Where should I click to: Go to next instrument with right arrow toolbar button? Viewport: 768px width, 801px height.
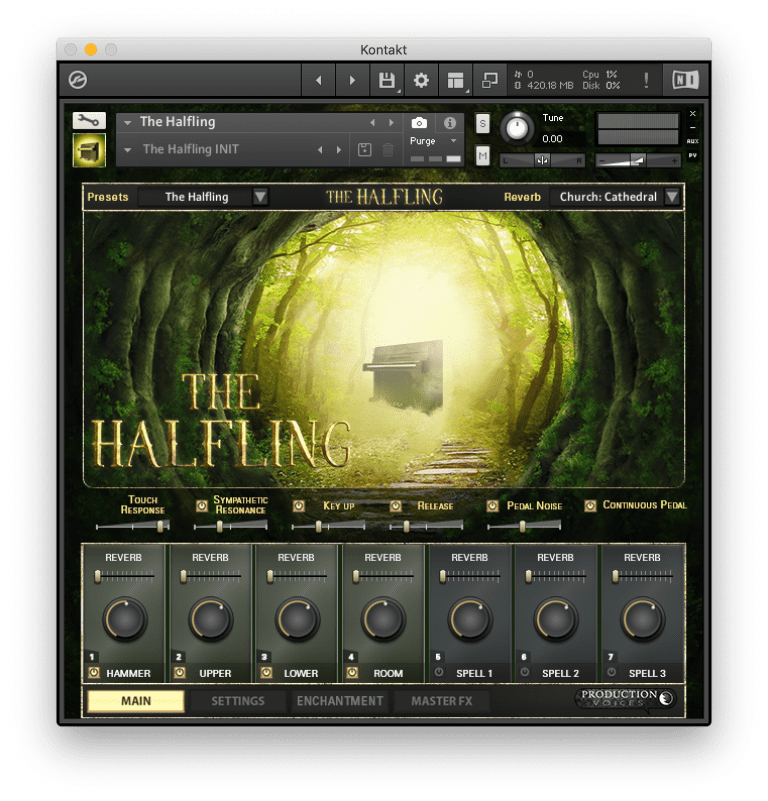coord(352,80)
